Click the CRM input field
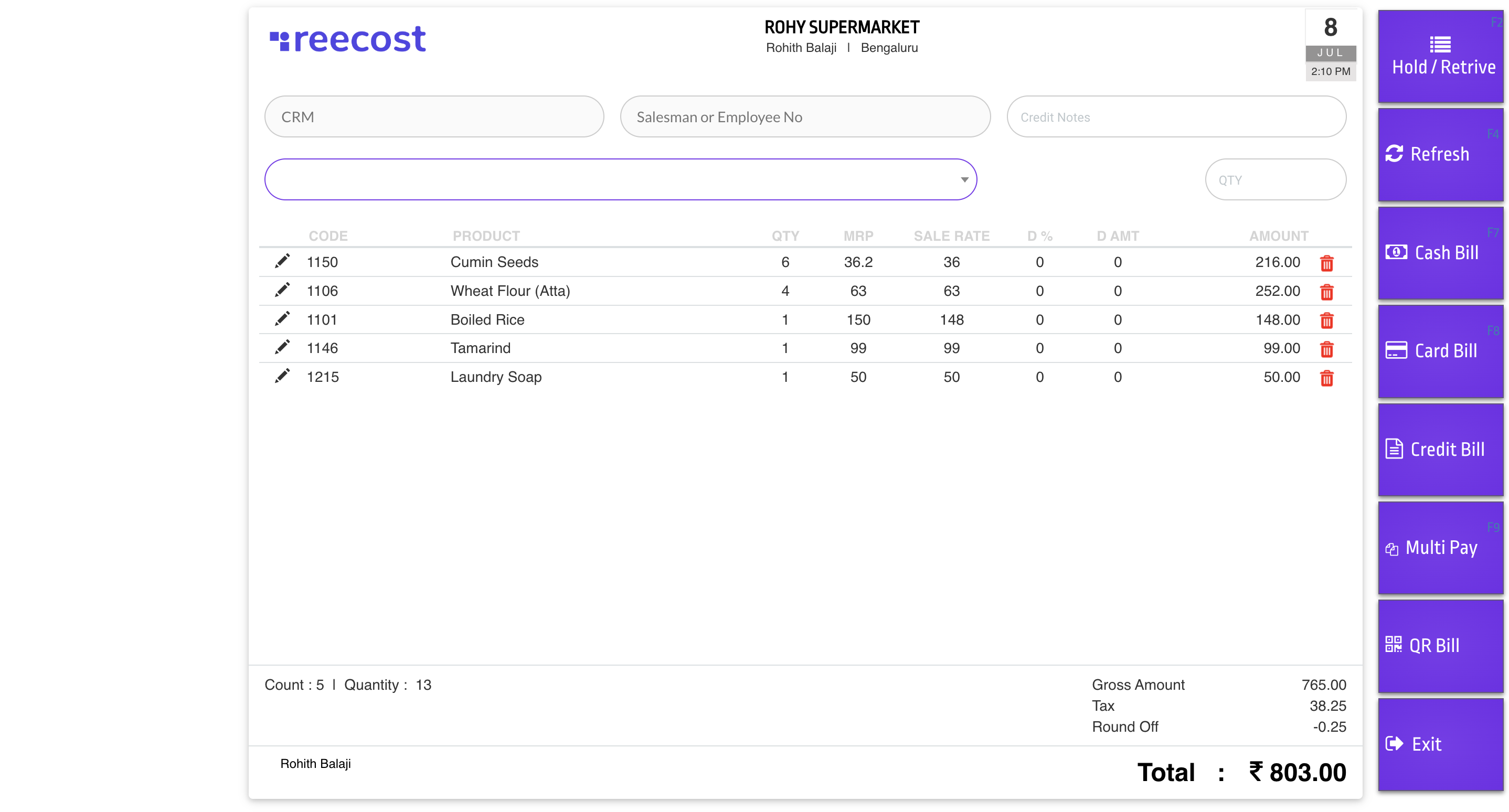Image resolution: width=1509 pixels, height=812 pixels. [x=433, y=117]
